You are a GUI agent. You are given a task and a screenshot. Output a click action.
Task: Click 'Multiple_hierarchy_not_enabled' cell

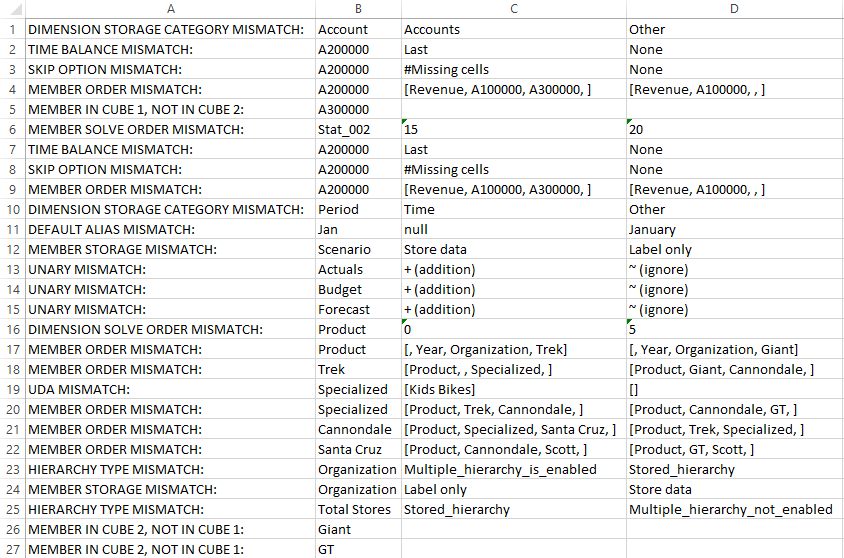(735, 510)
